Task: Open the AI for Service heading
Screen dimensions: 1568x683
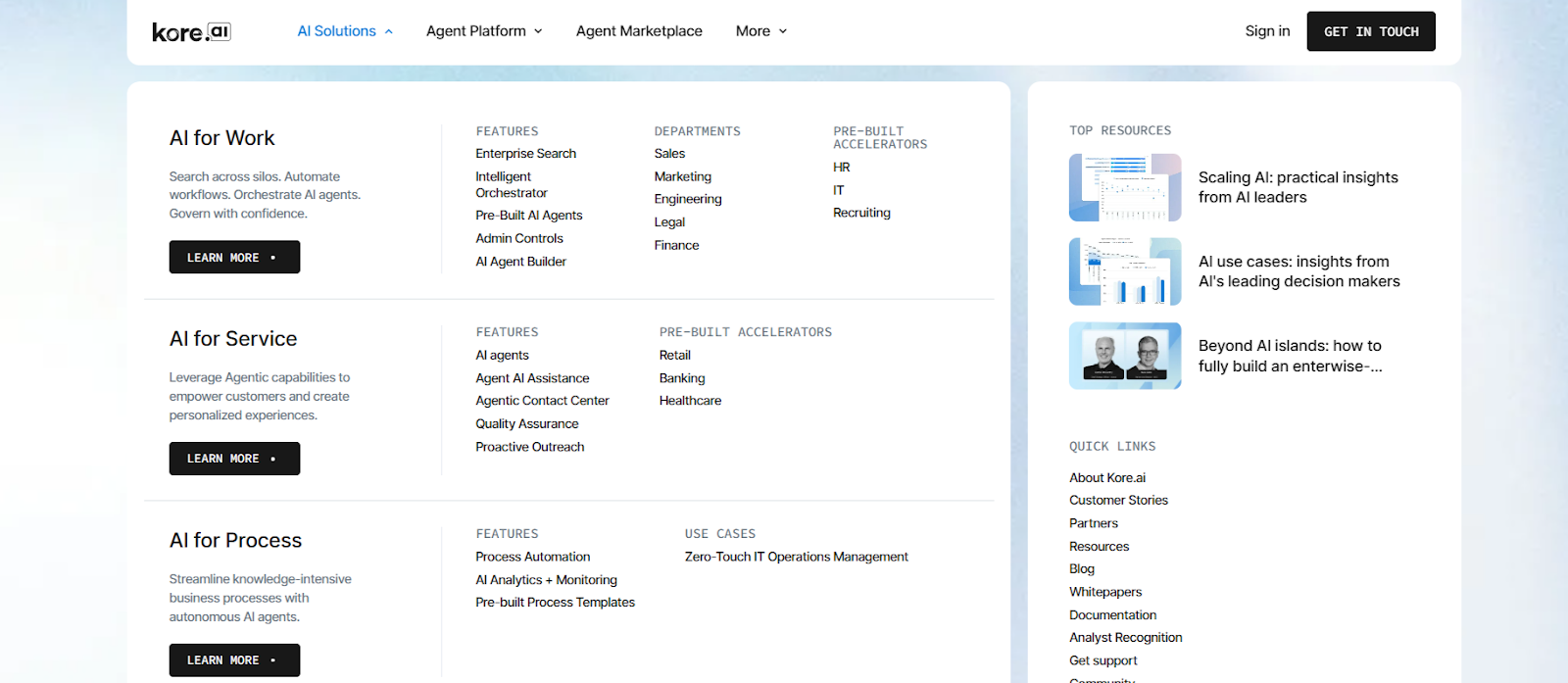Action: coord(233,339)
